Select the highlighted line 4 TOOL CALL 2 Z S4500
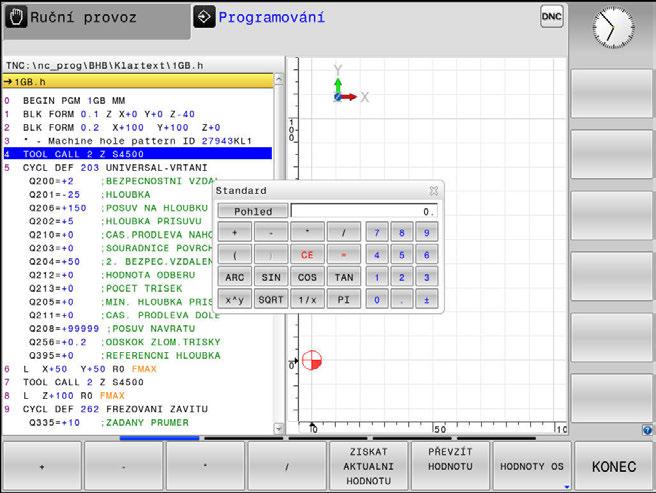Screen dimensions: 656x493 pyautogui.click(x=138, y=154)
